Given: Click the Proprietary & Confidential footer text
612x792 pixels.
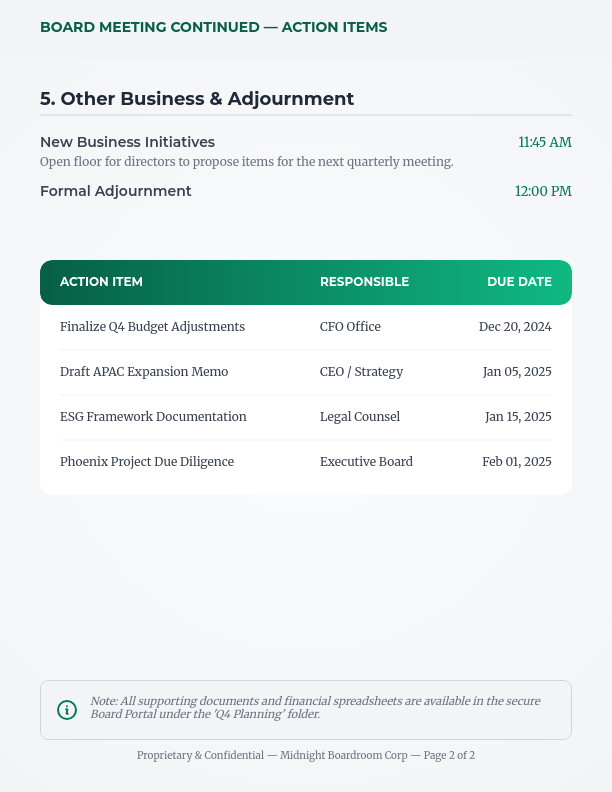Looking at the screenshot, I should [305, 756].
